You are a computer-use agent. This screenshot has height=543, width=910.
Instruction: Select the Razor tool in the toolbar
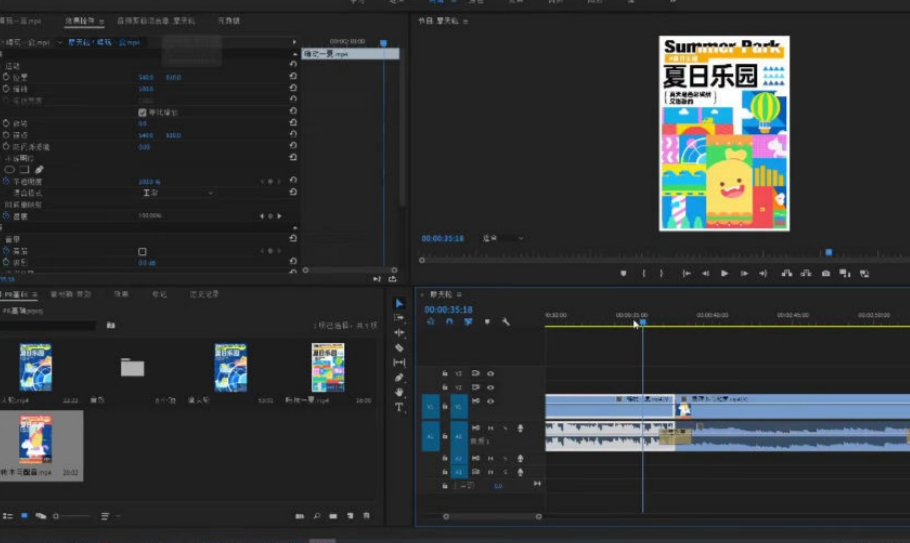pos(399,347)
